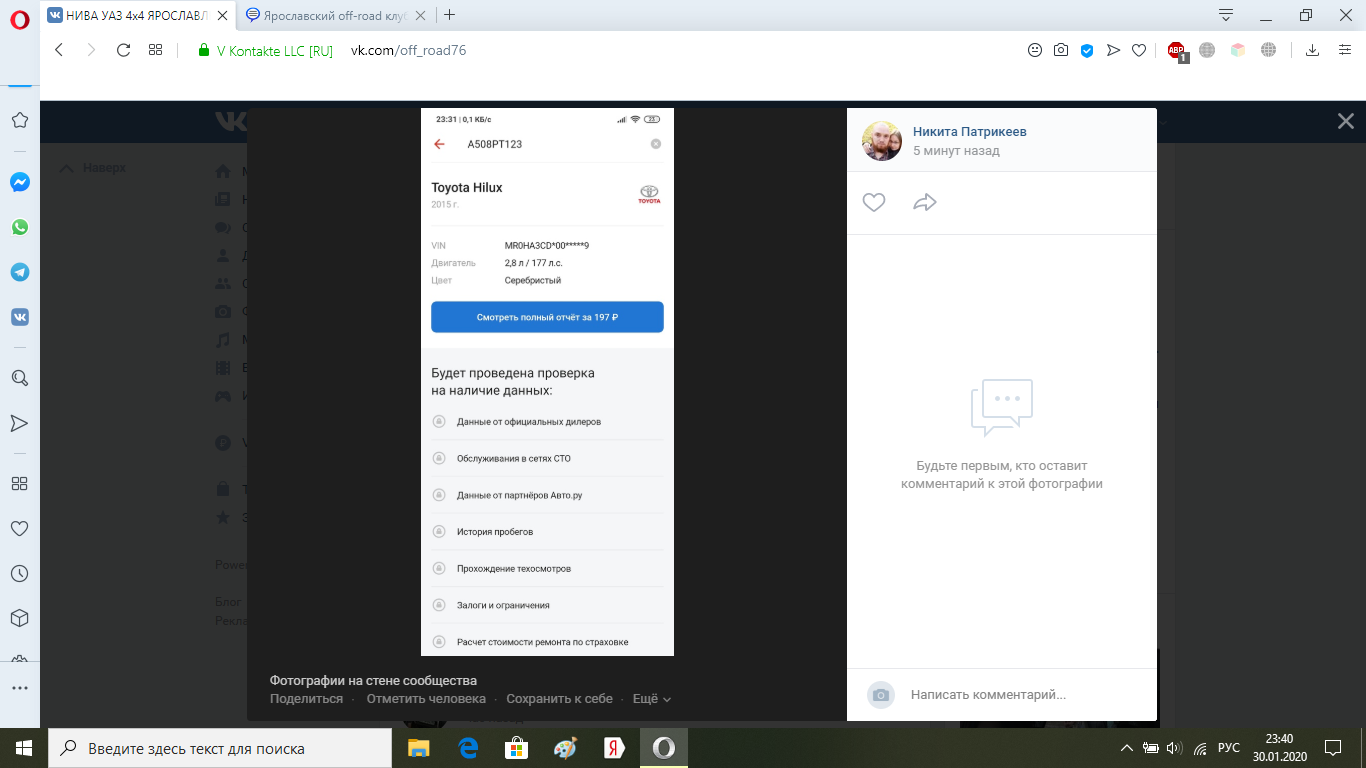The image size is (1366, 768).
Task: Switch РУС input language indicator
Action: 1230,748
